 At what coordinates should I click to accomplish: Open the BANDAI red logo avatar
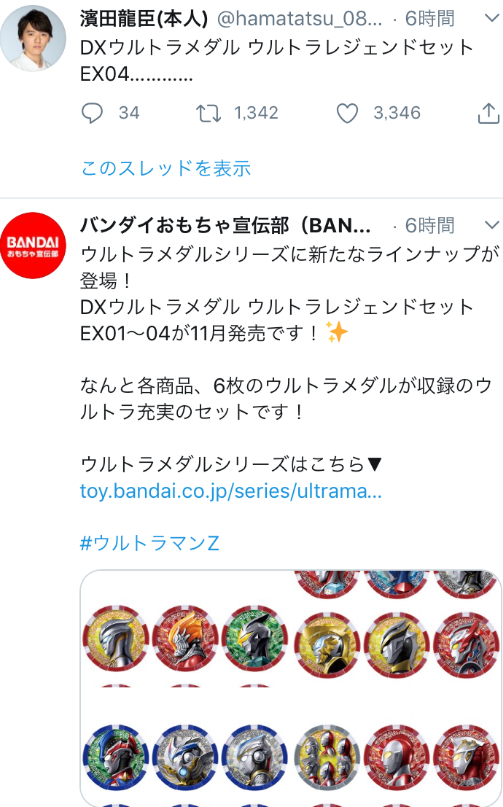[x=33, y=245]
